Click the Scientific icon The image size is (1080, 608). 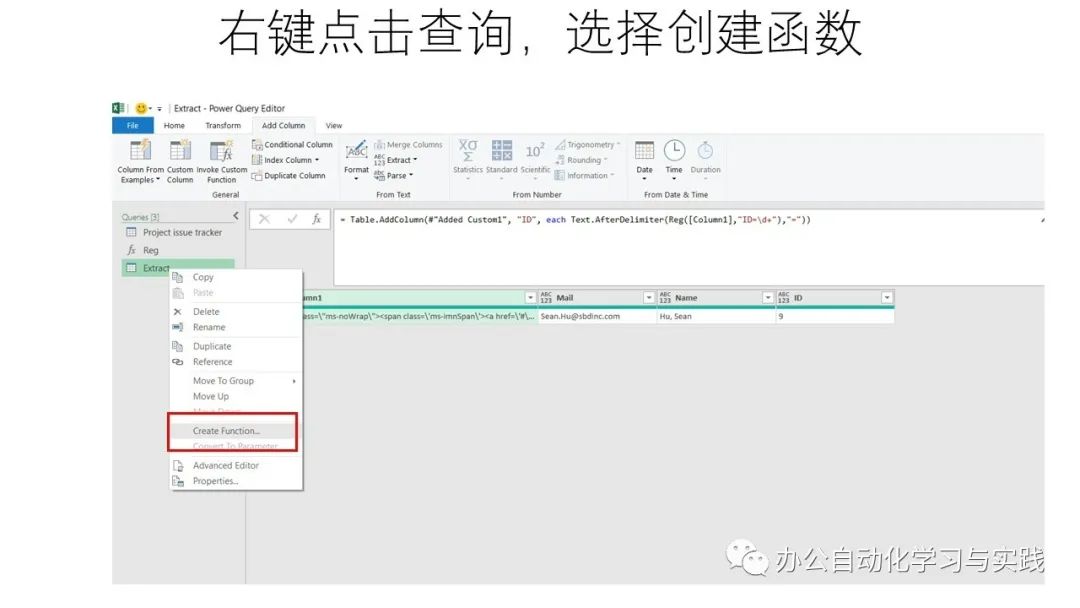tap(535, 150)
